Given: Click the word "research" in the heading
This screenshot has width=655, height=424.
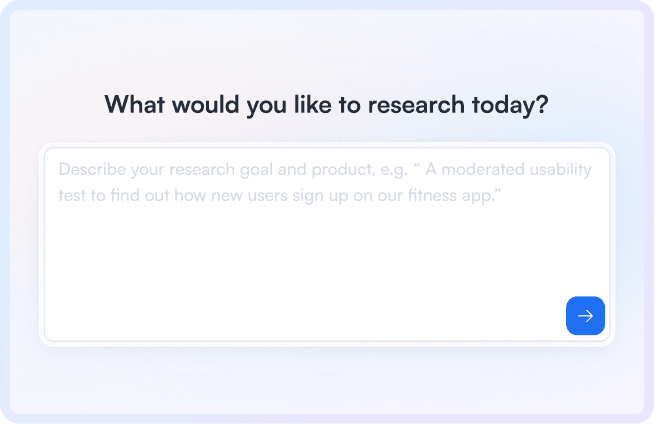Looking at the screenshot, I should 416,104.
